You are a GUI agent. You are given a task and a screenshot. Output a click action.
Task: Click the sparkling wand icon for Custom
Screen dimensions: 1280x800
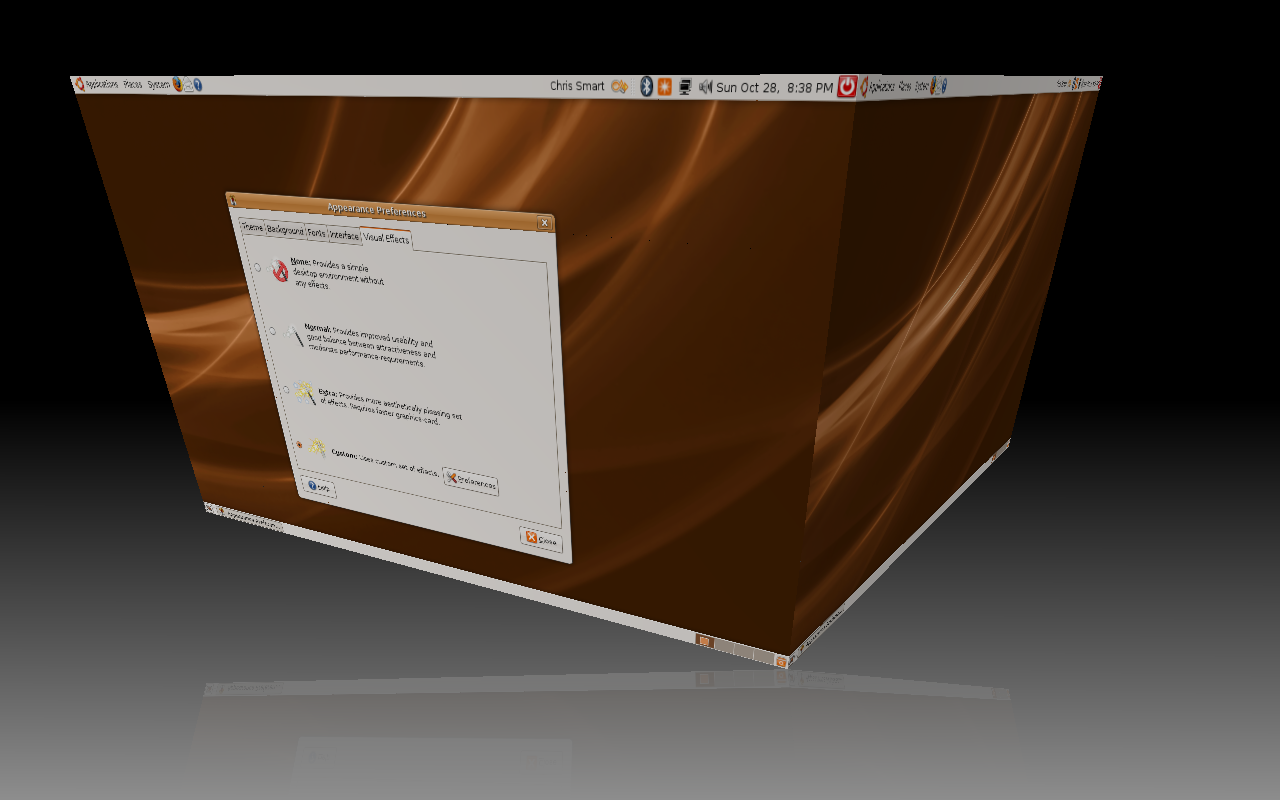click(x=318, y=447)
